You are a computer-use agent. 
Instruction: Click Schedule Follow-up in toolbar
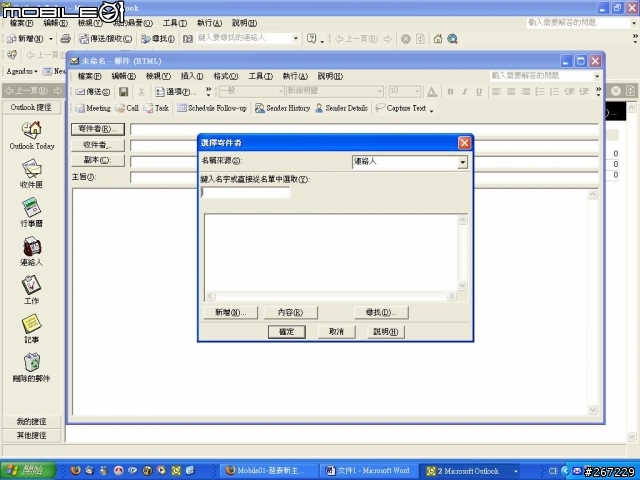(x=212, y=108)
